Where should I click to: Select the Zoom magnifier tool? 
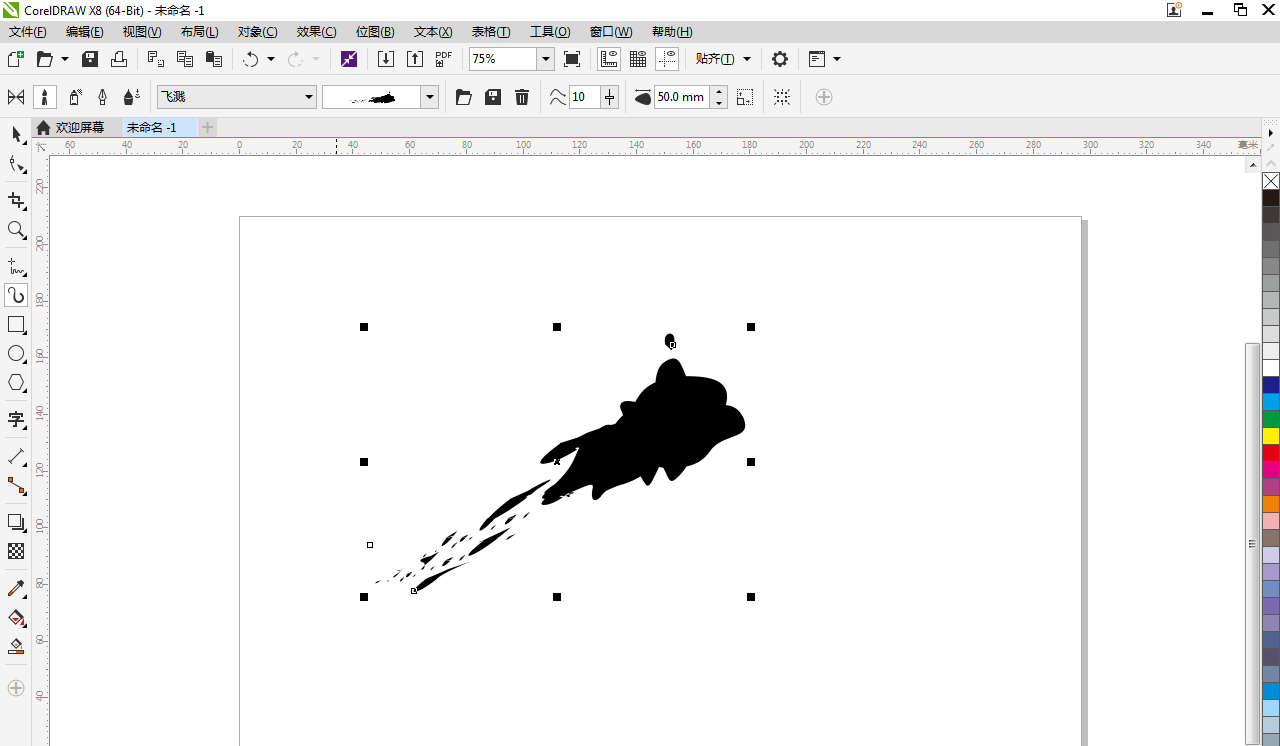pos(16,230)
